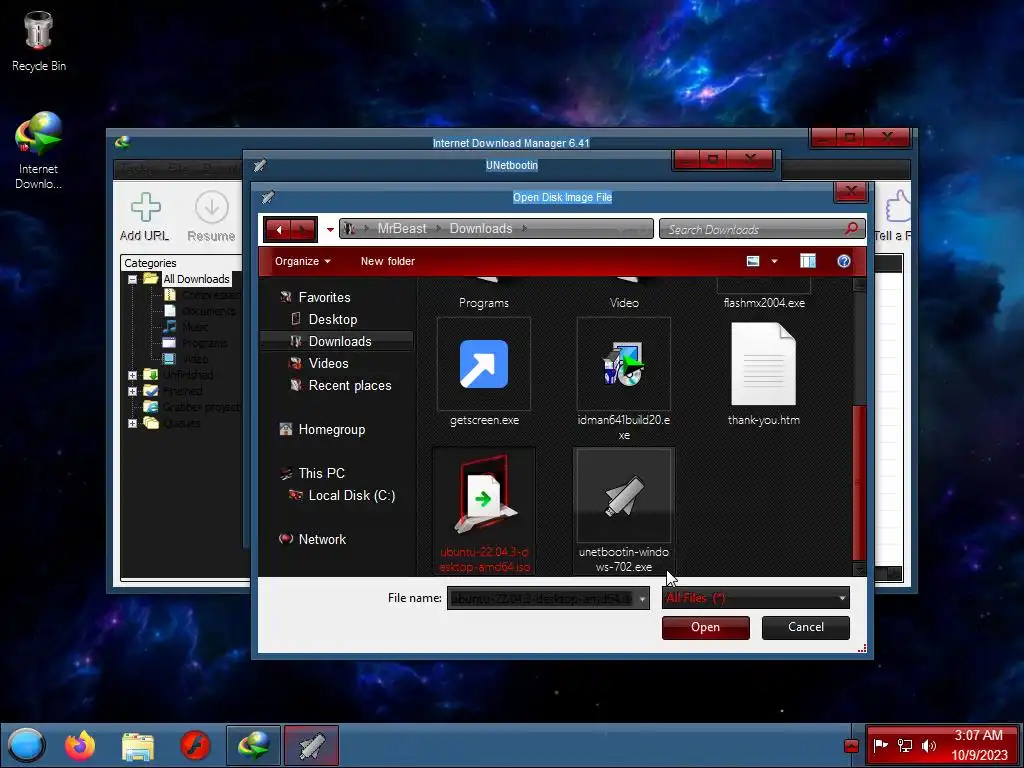Open the File name dropdown arrow
The height and width of the screenshot is (768, 1024).
[x=643, y=598]
